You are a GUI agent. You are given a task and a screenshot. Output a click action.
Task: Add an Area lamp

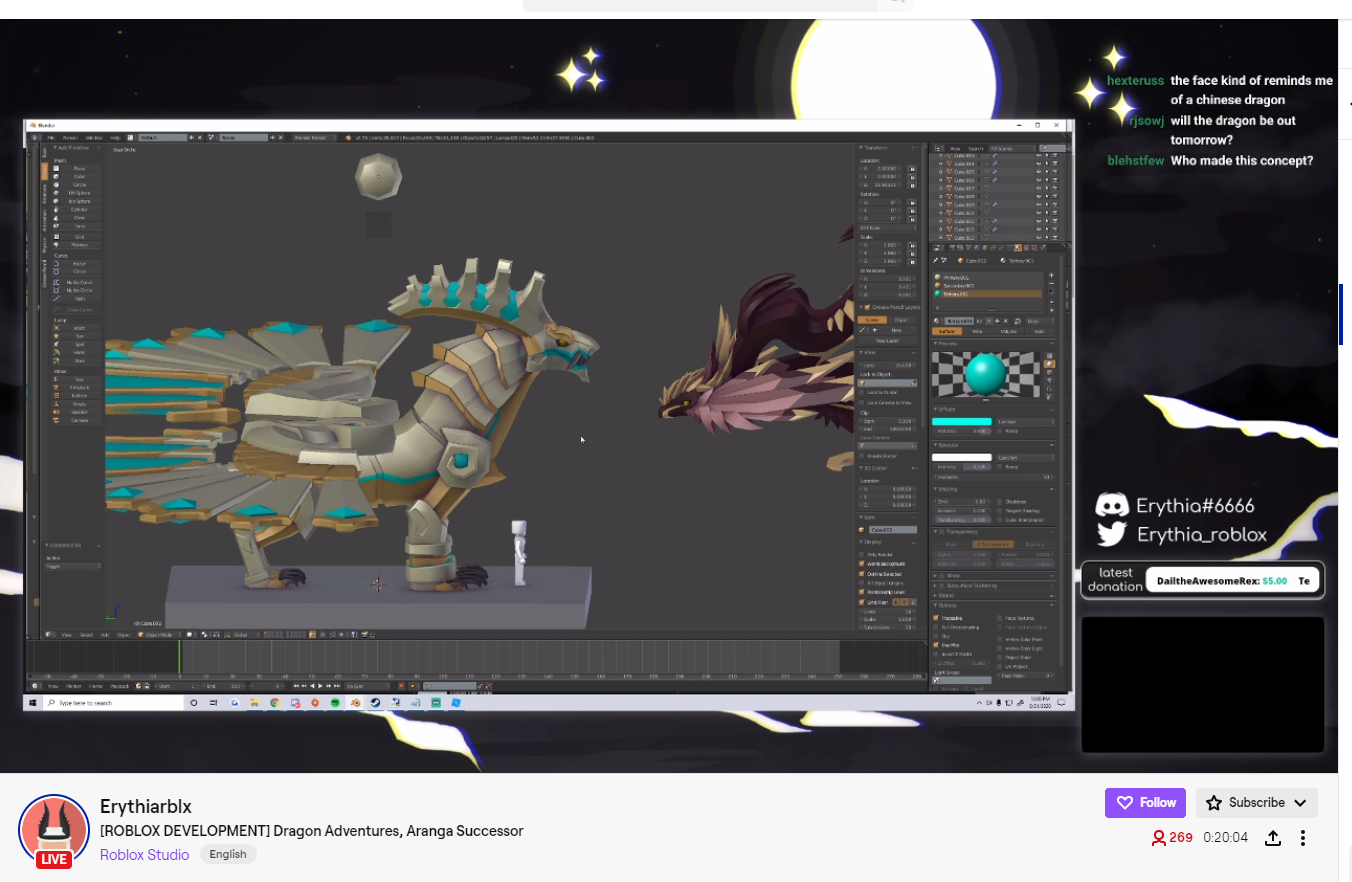[77, 361]
